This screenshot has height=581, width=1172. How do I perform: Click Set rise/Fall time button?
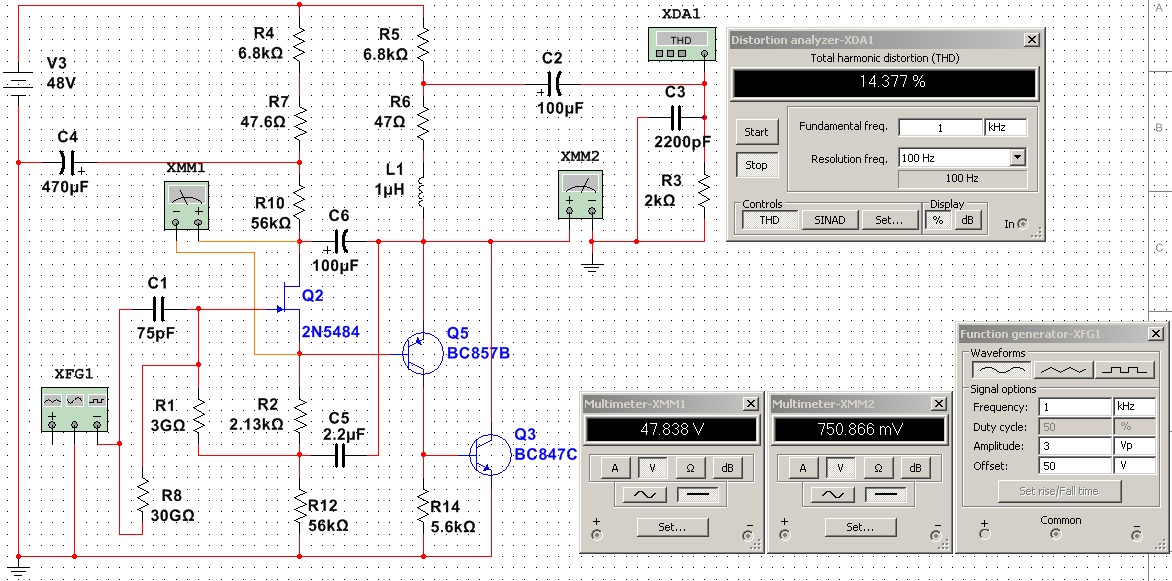coord(1060,491)
